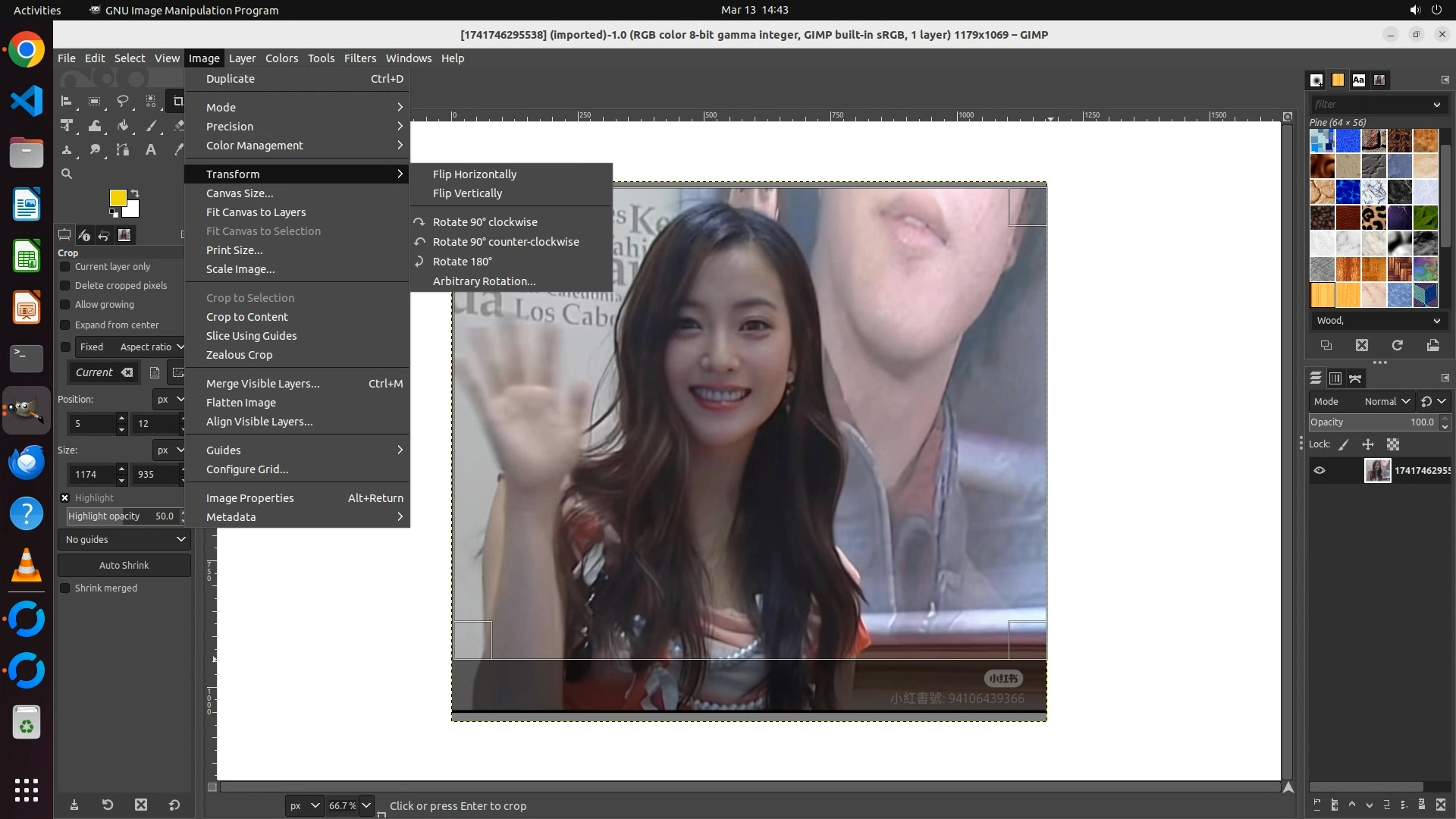Select the Text tool
Viewport: 1456px width, 819px height.
151,150
